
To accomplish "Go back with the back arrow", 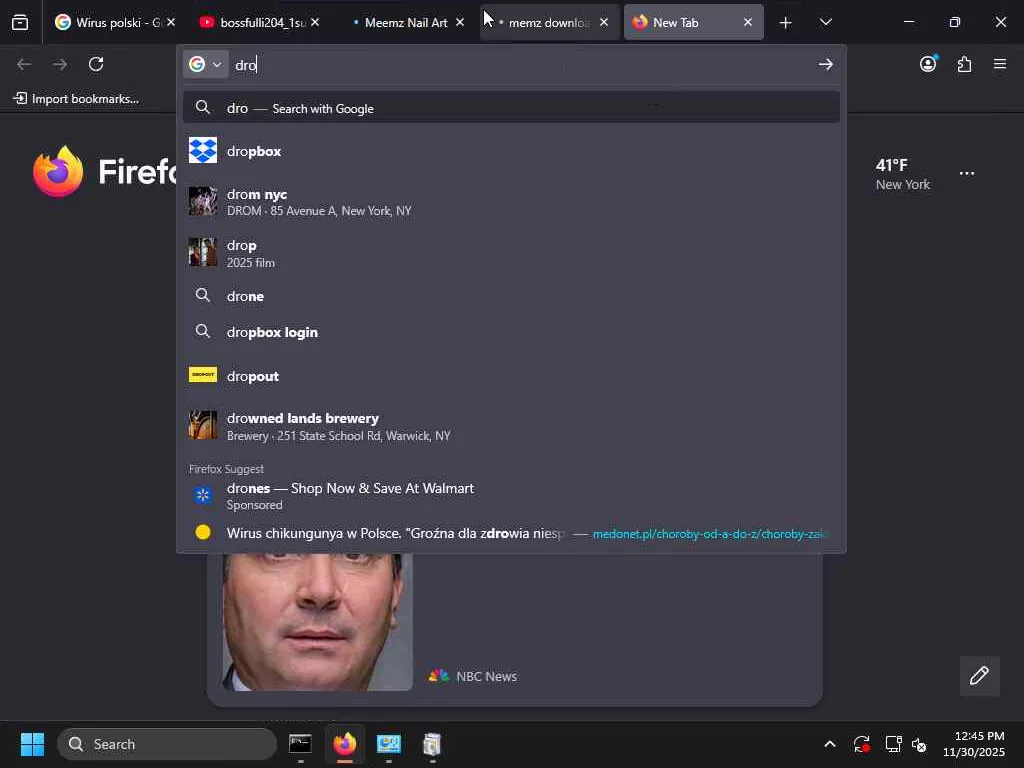I will coord(24,64).
